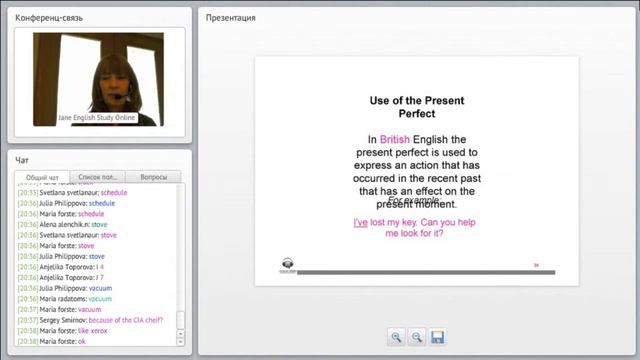Click Anjelika Toporova's message 'I 4'
The image size is (640, 360).
click(x=100, y=267)
